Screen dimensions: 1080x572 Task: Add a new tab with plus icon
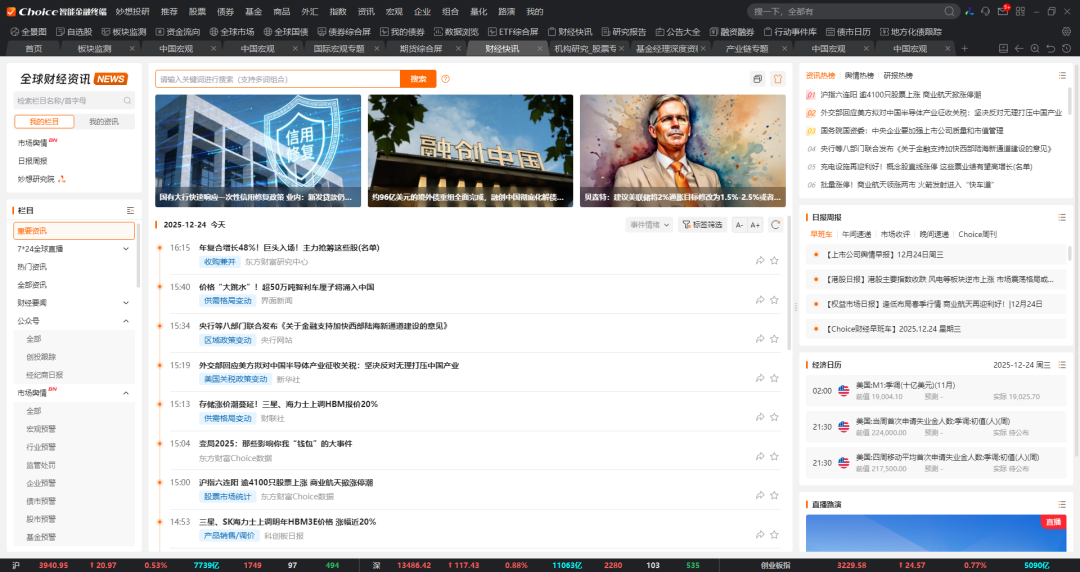click(x=964, y=48)
